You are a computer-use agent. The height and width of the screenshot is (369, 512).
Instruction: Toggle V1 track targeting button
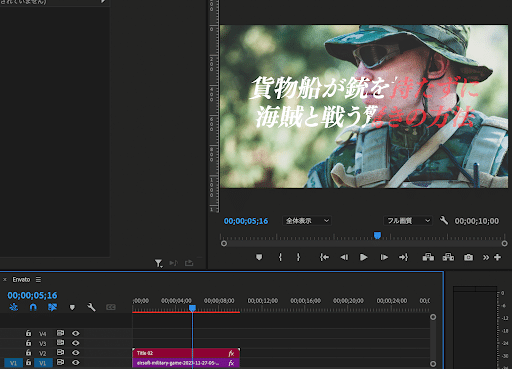(x=43, y=363)
